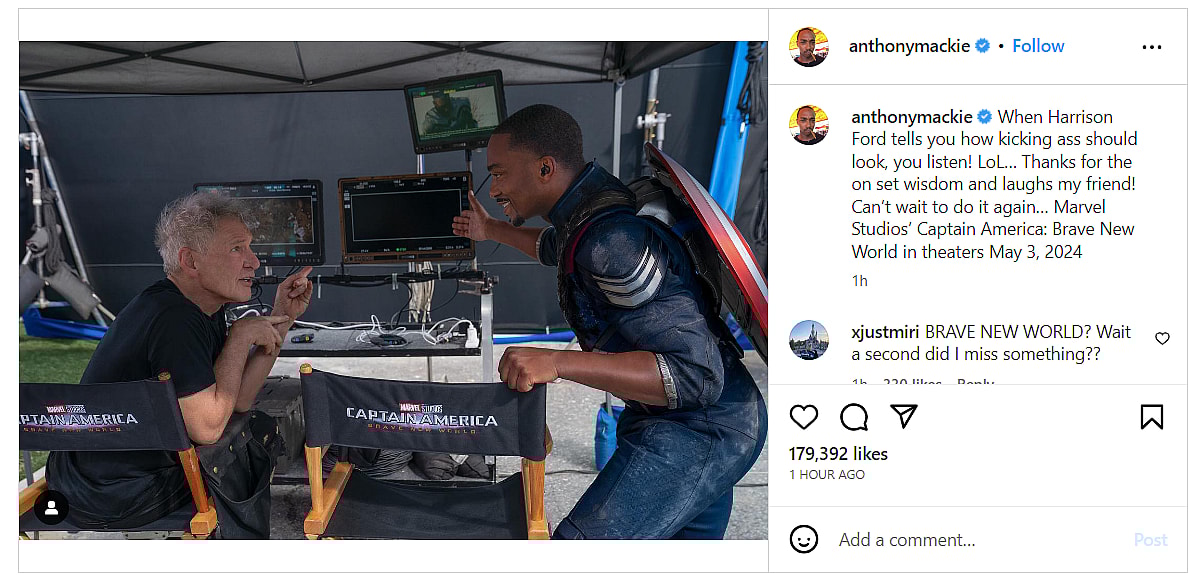This screenshot has height=580, width=1196.
Task: Save the post with the bookmark icon
Action: point(1152,417)
